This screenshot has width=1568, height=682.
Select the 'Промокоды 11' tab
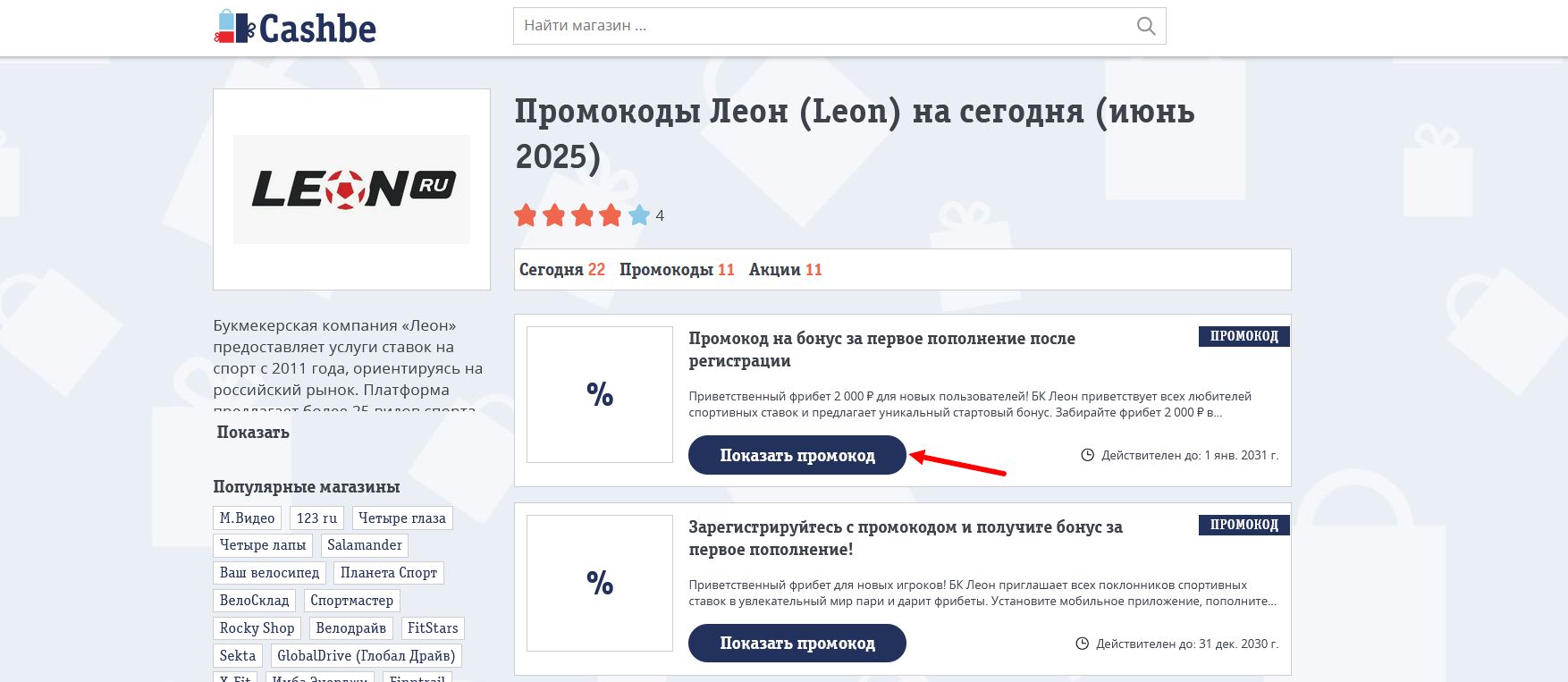[677, 270]
